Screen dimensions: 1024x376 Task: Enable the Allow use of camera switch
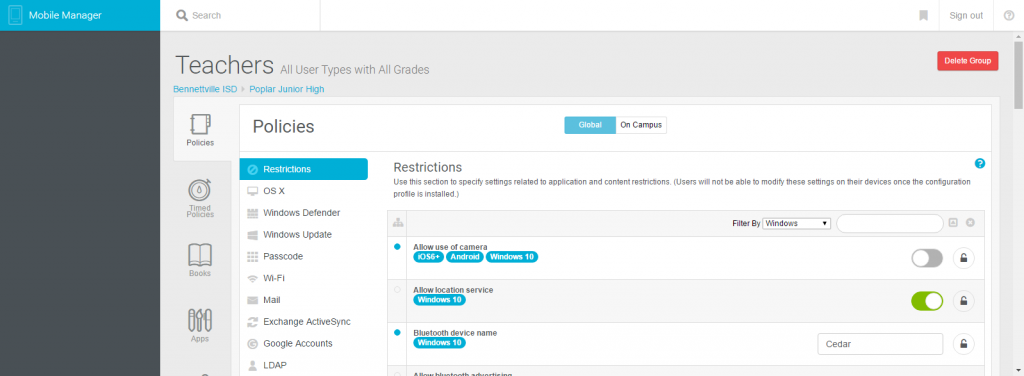(x=927, y=258)
